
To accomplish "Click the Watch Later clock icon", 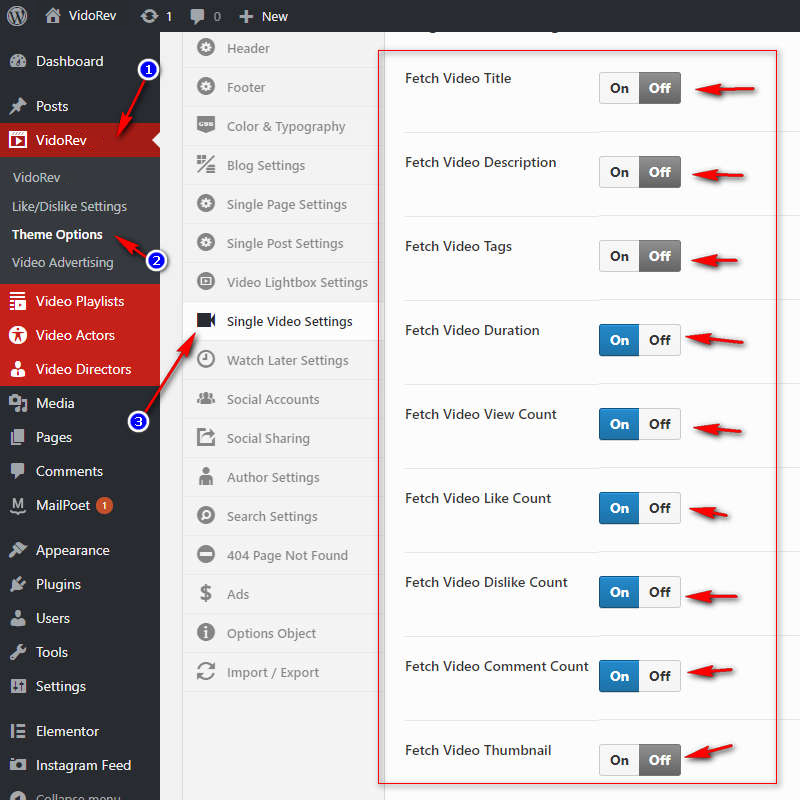I will pyautogui.click(x=206, y=360).
